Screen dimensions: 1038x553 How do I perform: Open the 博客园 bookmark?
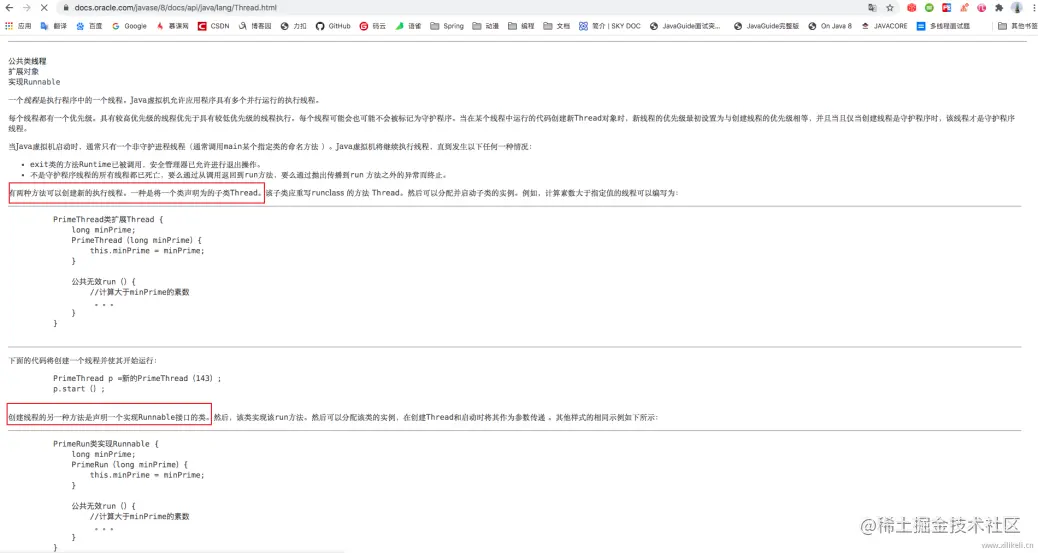coord(255,26)
